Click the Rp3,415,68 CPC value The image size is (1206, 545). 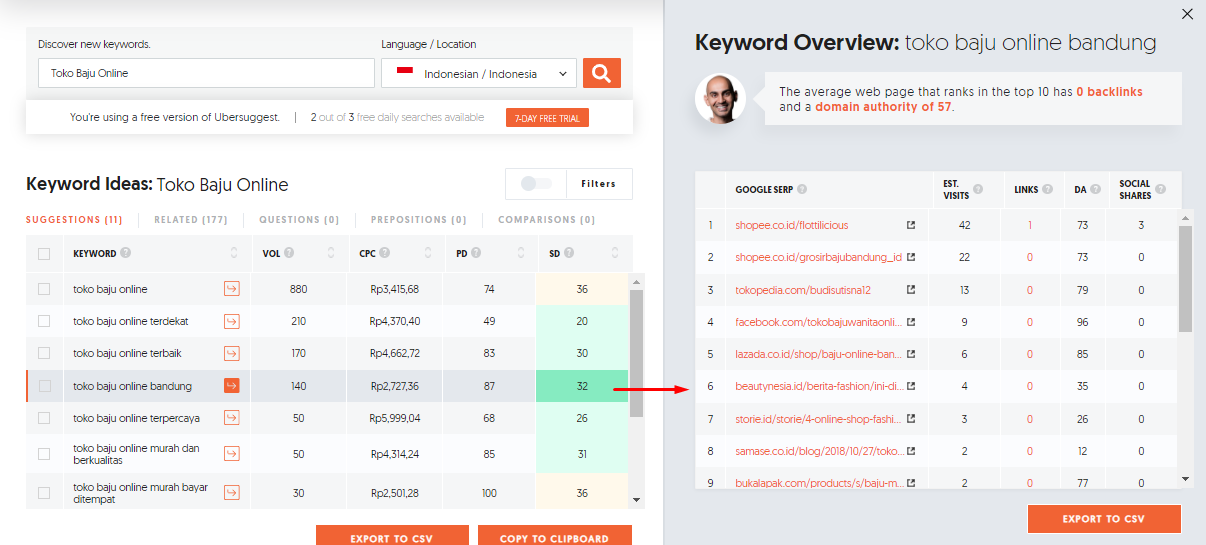pyautogui.click(x=394, y=289)
